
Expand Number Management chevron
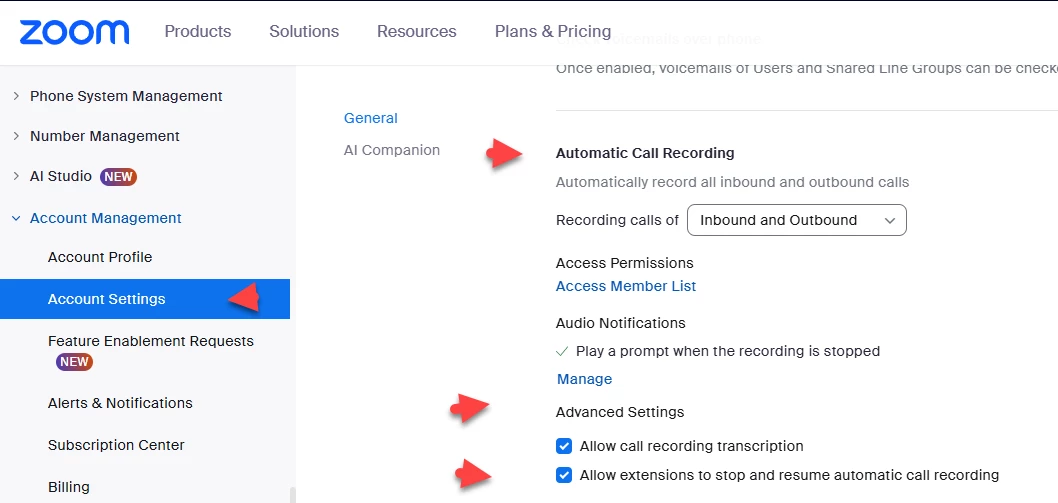tap(16, 136)
